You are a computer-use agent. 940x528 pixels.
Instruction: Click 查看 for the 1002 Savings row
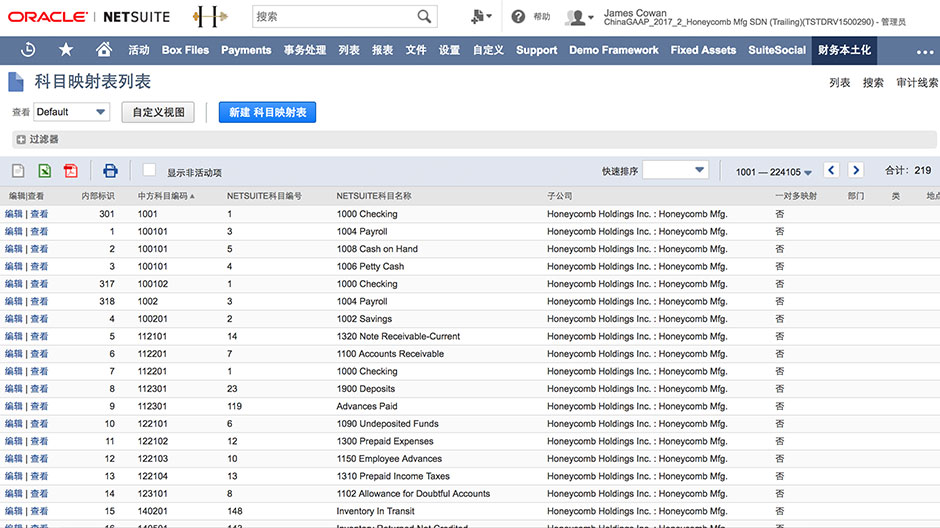pos(39,319)
